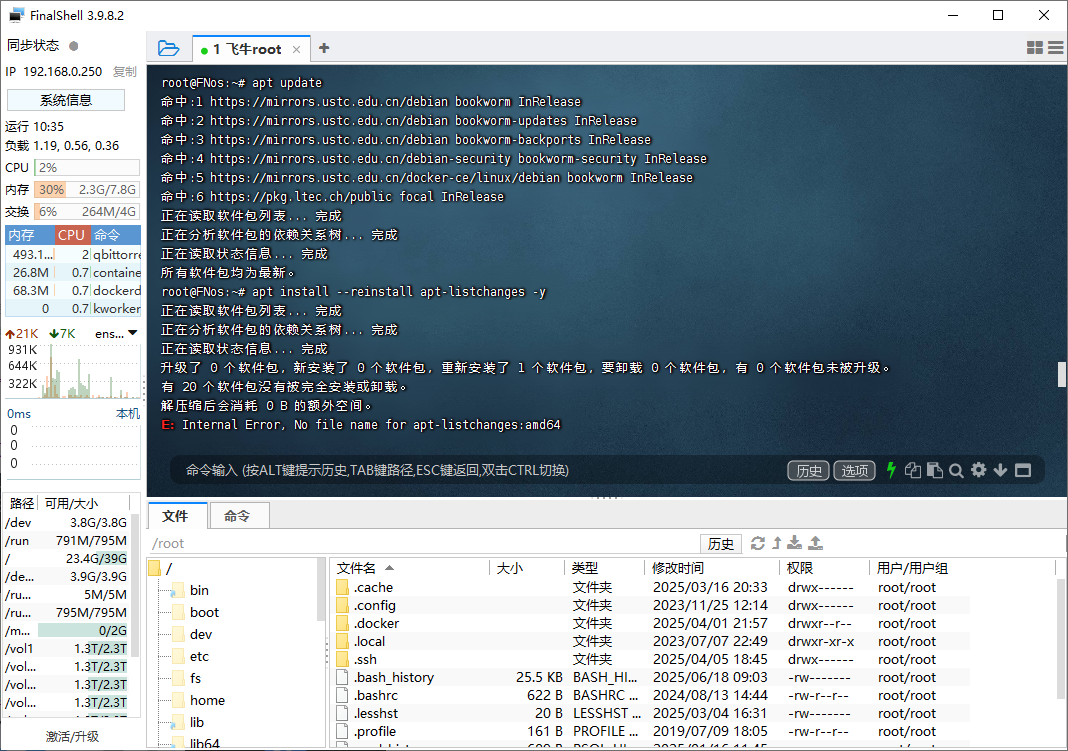Jump to terminal bottom with down arrow icon
This screenshot has width=1068, height=751.
(x=1001, y=470)
